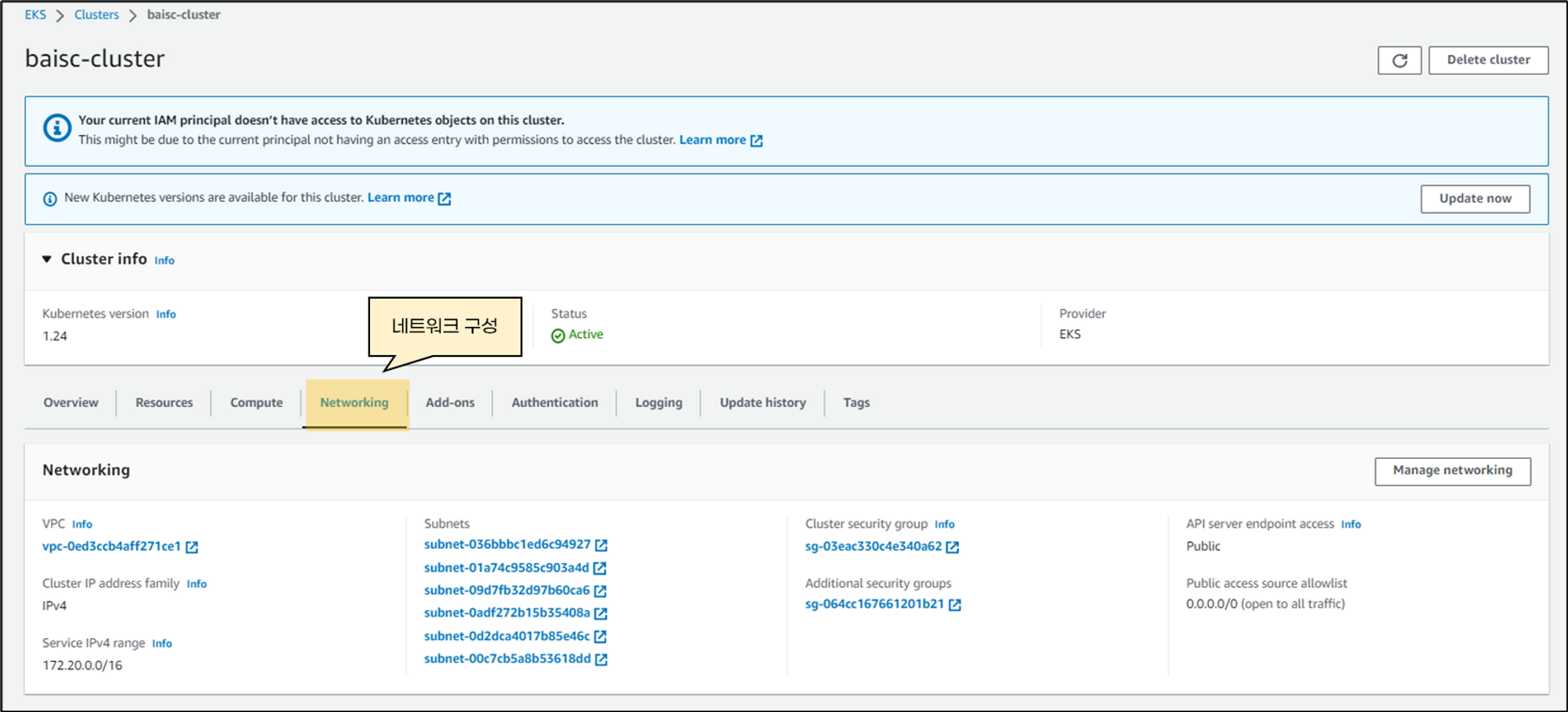The width and height of the screenshot is (1568, 712).
Task: Click external icon after Kubernetes versions Learn more
Action: [445, 198]
